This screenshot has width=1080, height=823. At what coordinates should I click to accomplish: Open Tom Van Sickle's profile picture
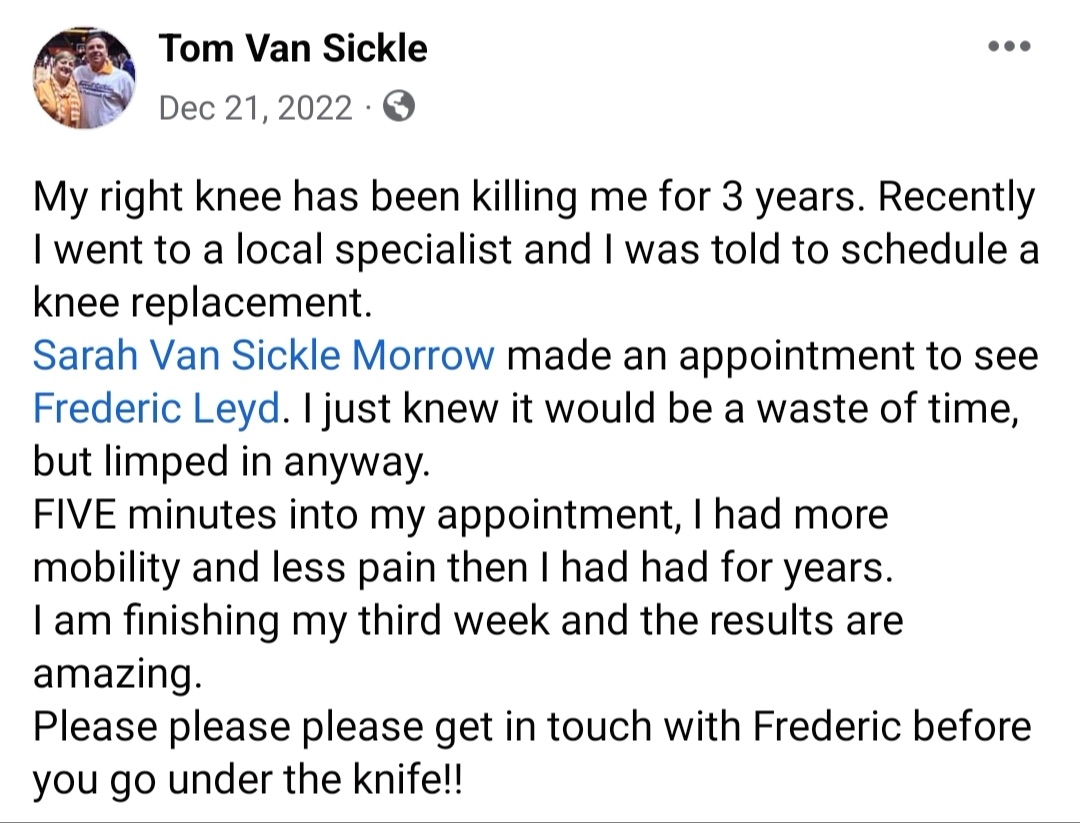(83, 78)
